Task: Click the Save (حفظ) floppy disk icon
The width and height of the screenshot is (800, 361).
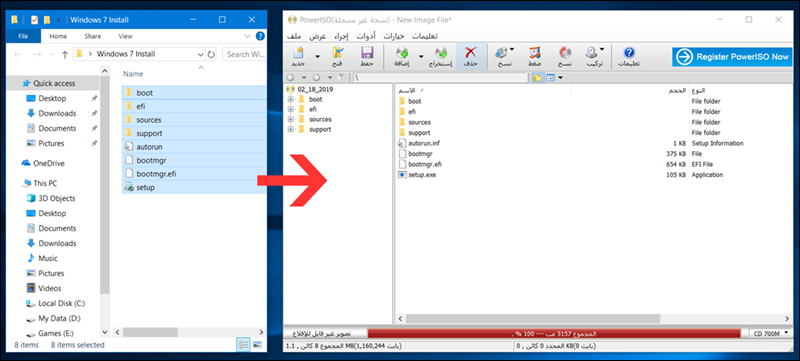Action: tap(367, 53)
